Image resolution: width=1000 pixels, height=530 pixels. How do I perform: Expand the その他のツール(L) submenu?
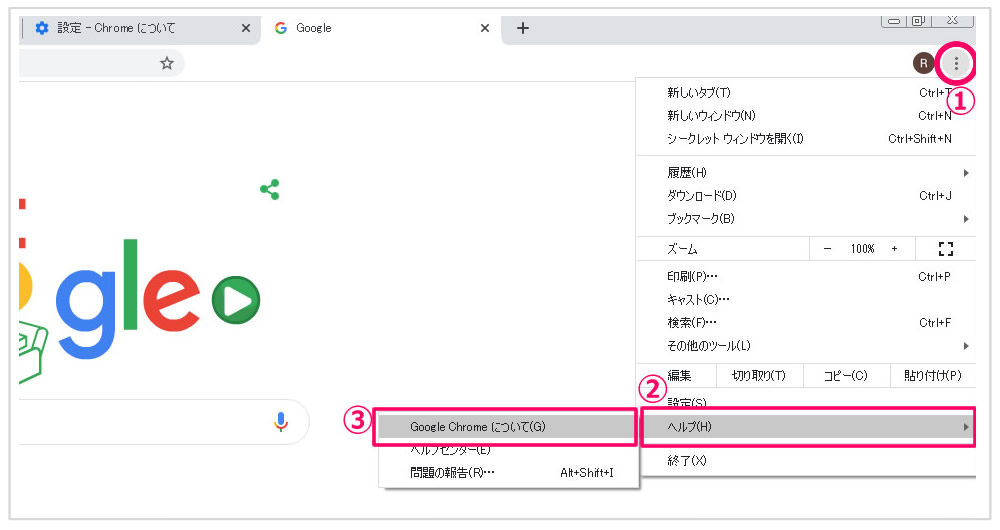pyautogui.click(x=806, y=346)
